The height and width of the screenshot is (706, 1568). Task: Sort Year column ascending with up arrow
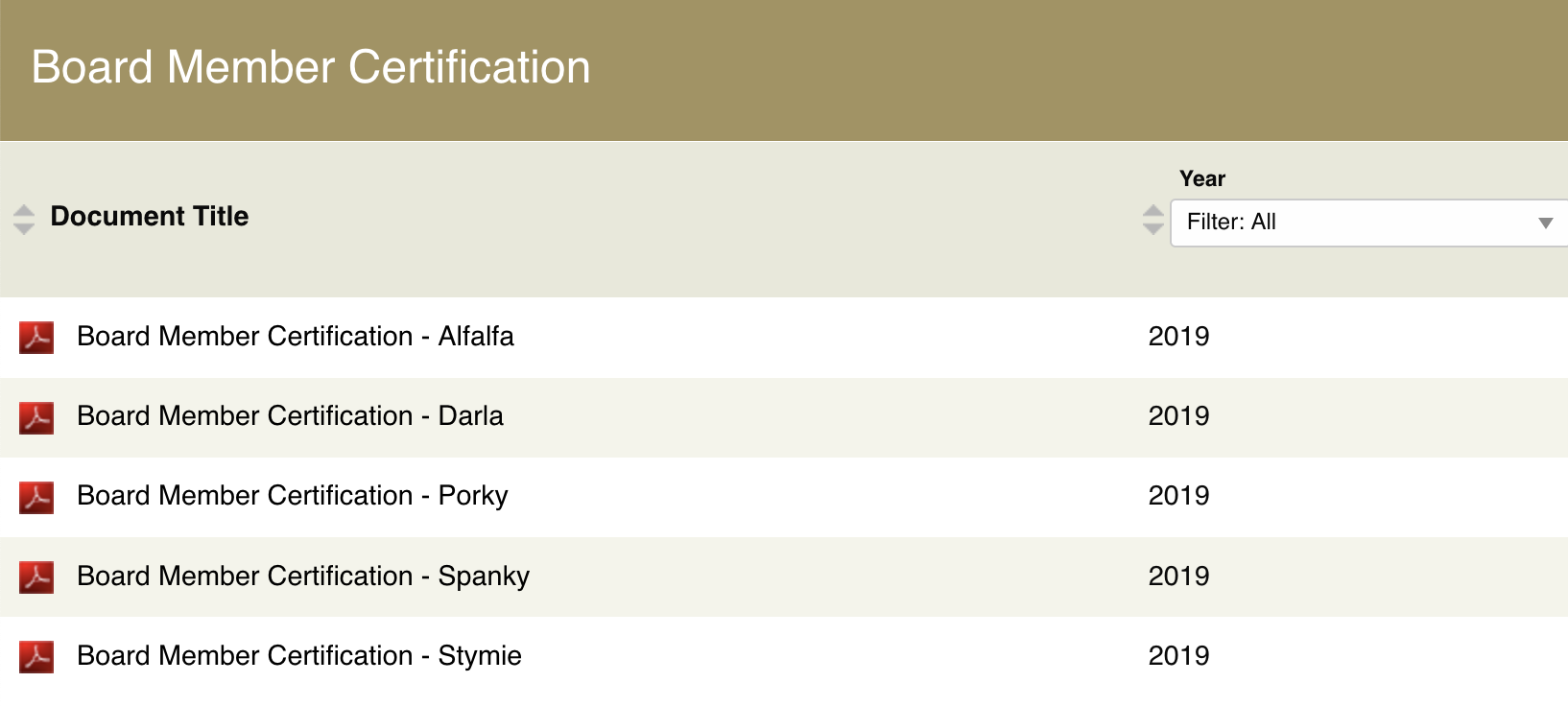tap(1153, 211)
